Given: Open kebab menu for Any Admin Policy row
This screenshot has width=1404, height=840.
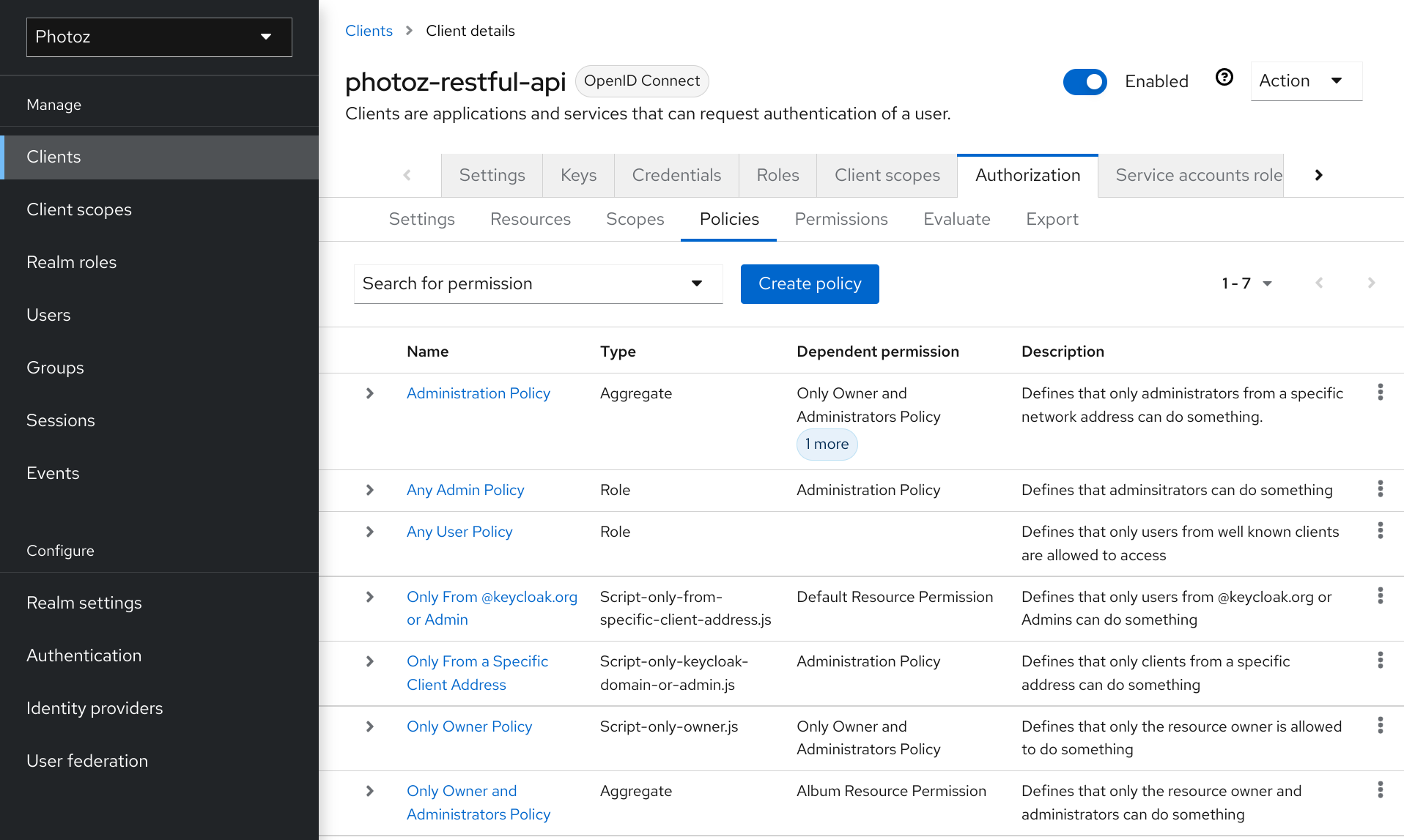Looking at the screenshot, I should (1380, 489).
